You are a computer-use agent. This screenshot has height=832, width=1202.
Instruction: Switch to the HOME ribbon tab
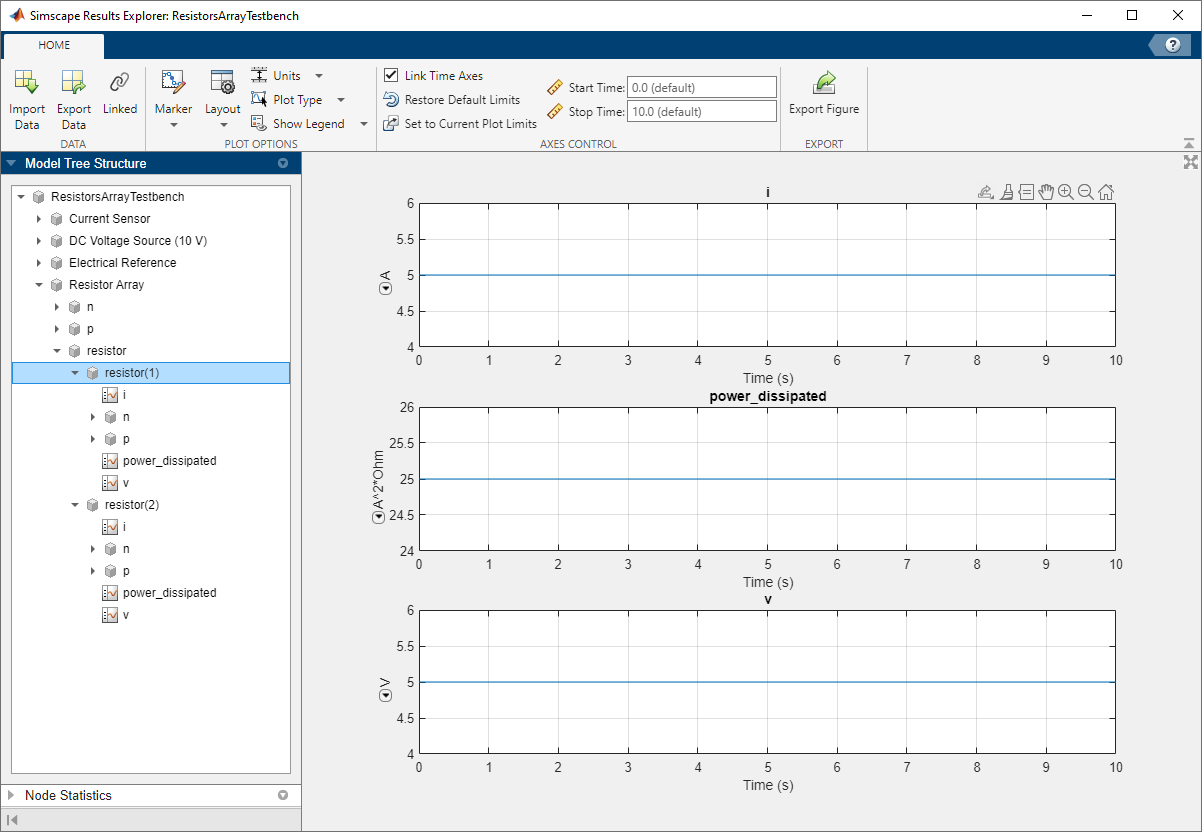[x=54, y=45]
